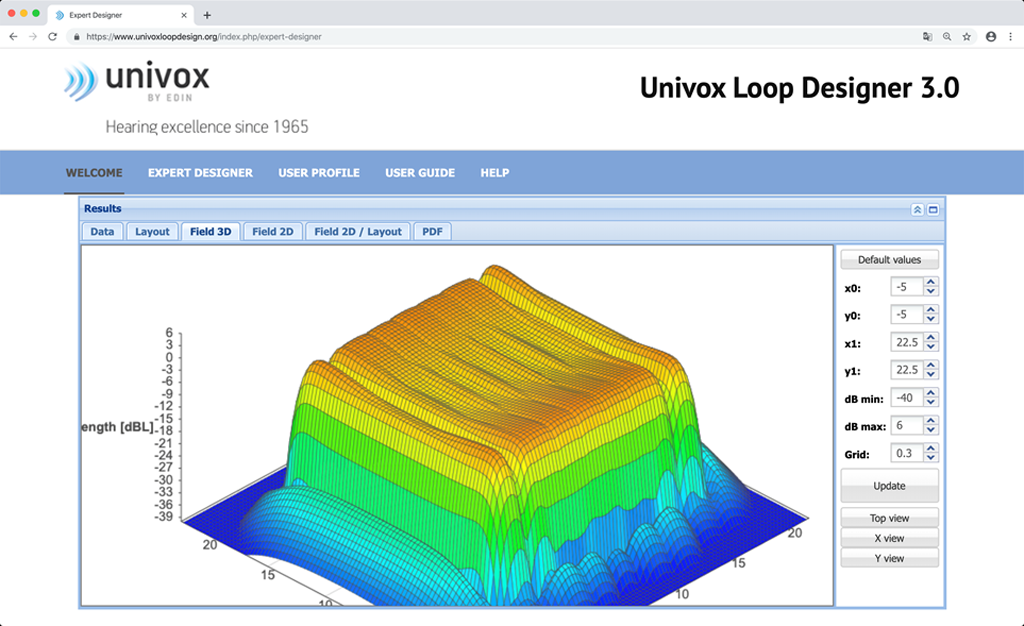
Task: Maximize the Results panel
Action: click(x=933, y=210)
